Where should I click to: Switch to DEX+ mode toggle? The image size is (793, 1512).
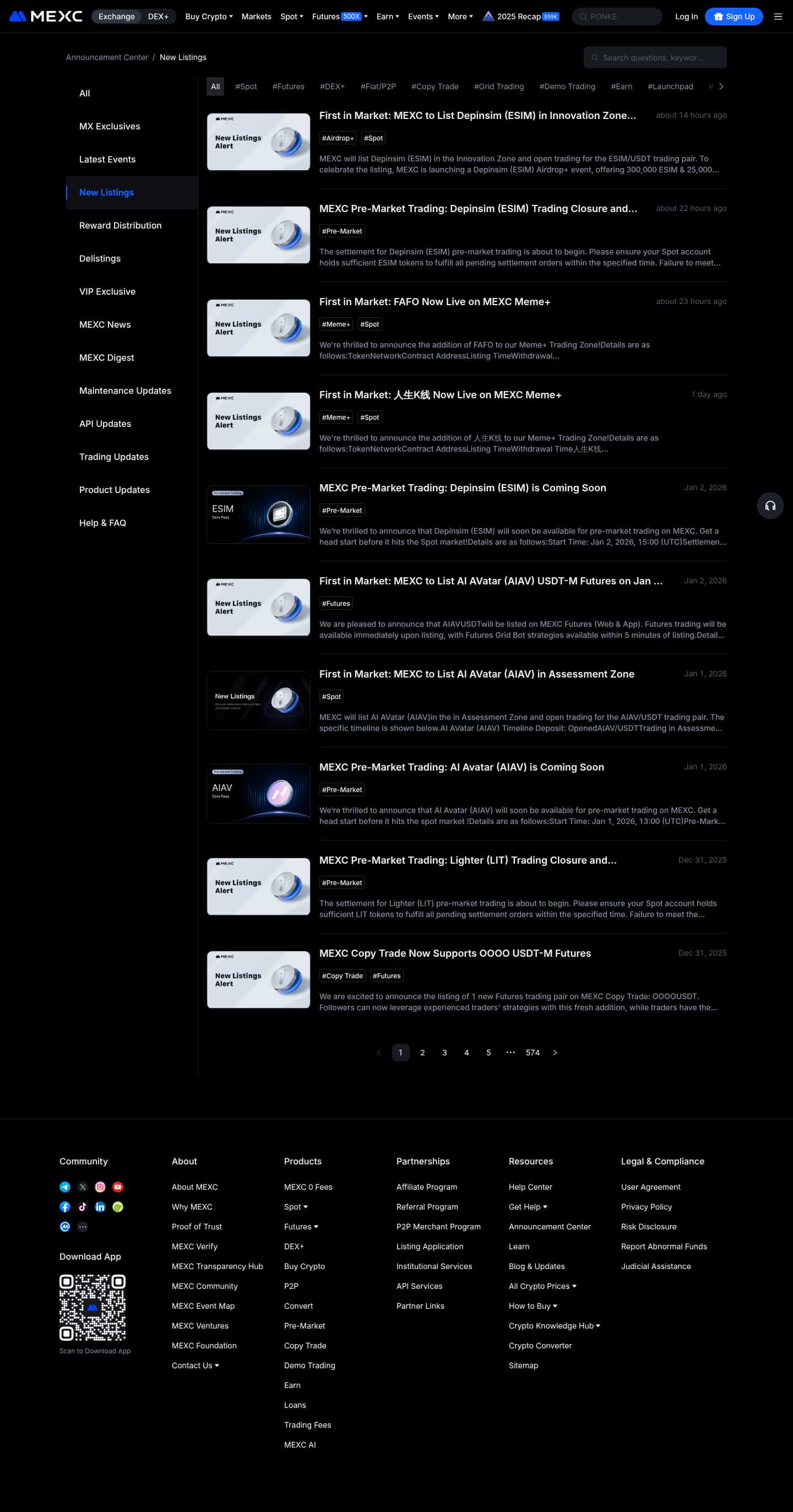(158, 17)
